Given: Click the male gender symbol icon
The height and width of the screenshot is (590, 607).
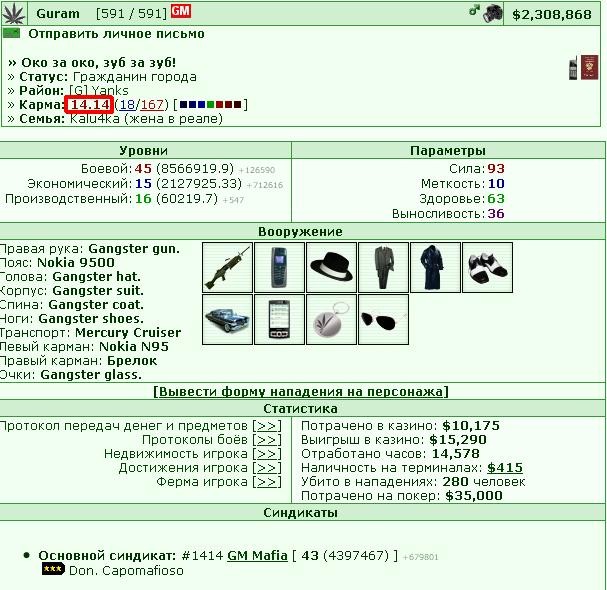Looking at the screenshot, I should coord(474,10).
